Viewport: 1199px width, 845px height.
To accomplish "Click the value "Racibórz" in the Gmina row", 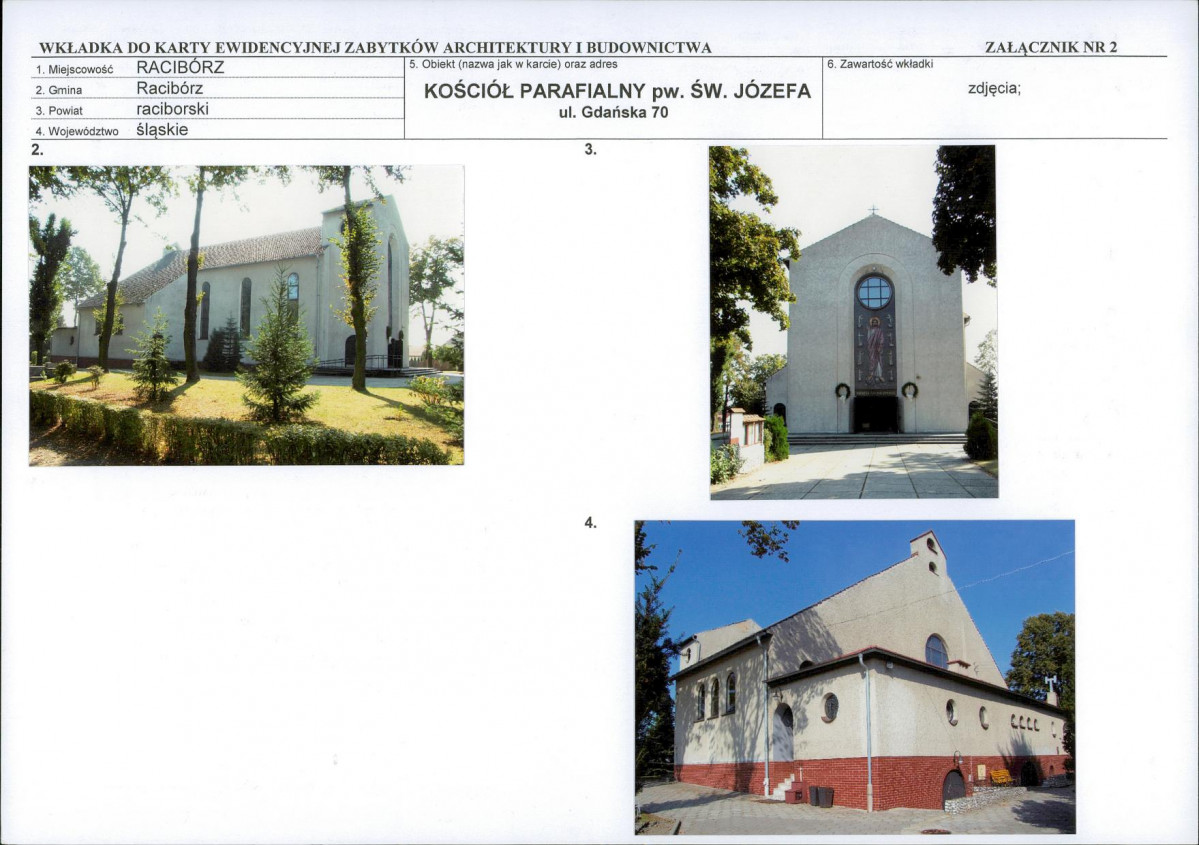I will [170, 88].
